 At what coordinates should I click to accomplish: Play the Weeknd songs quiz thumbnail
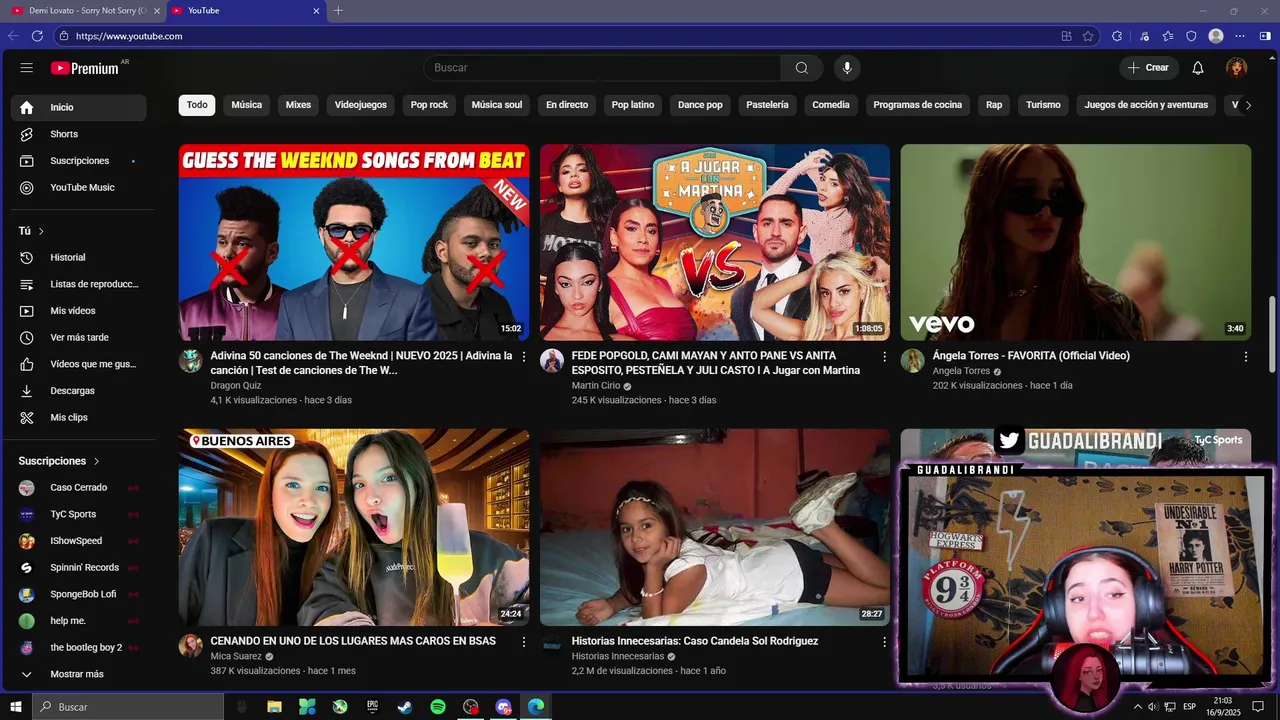[354, 243]
